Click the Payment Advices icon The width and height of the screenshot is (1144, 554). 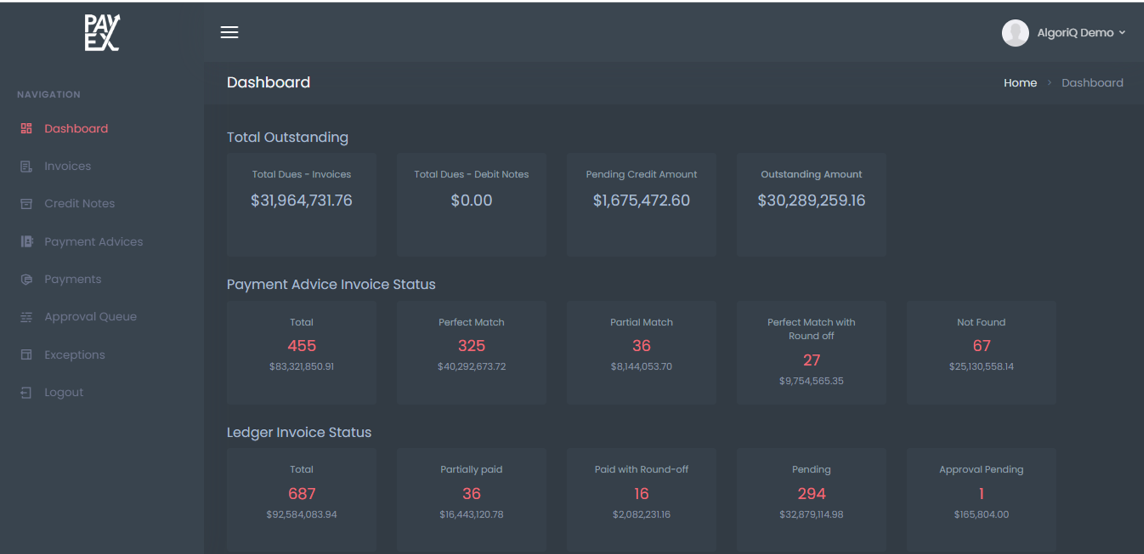(x=26, y=242)
